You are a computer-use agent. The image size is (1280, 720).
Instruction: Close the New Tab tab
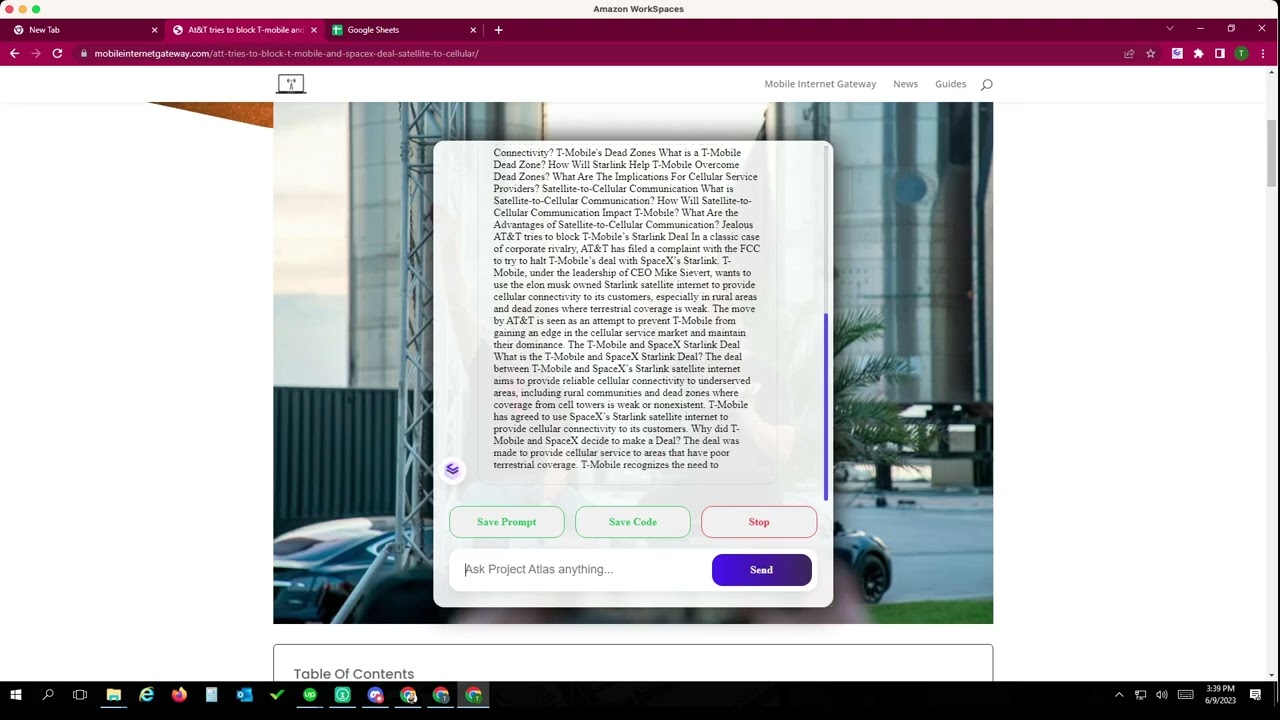pyautogui.click(x=154, y=30)
